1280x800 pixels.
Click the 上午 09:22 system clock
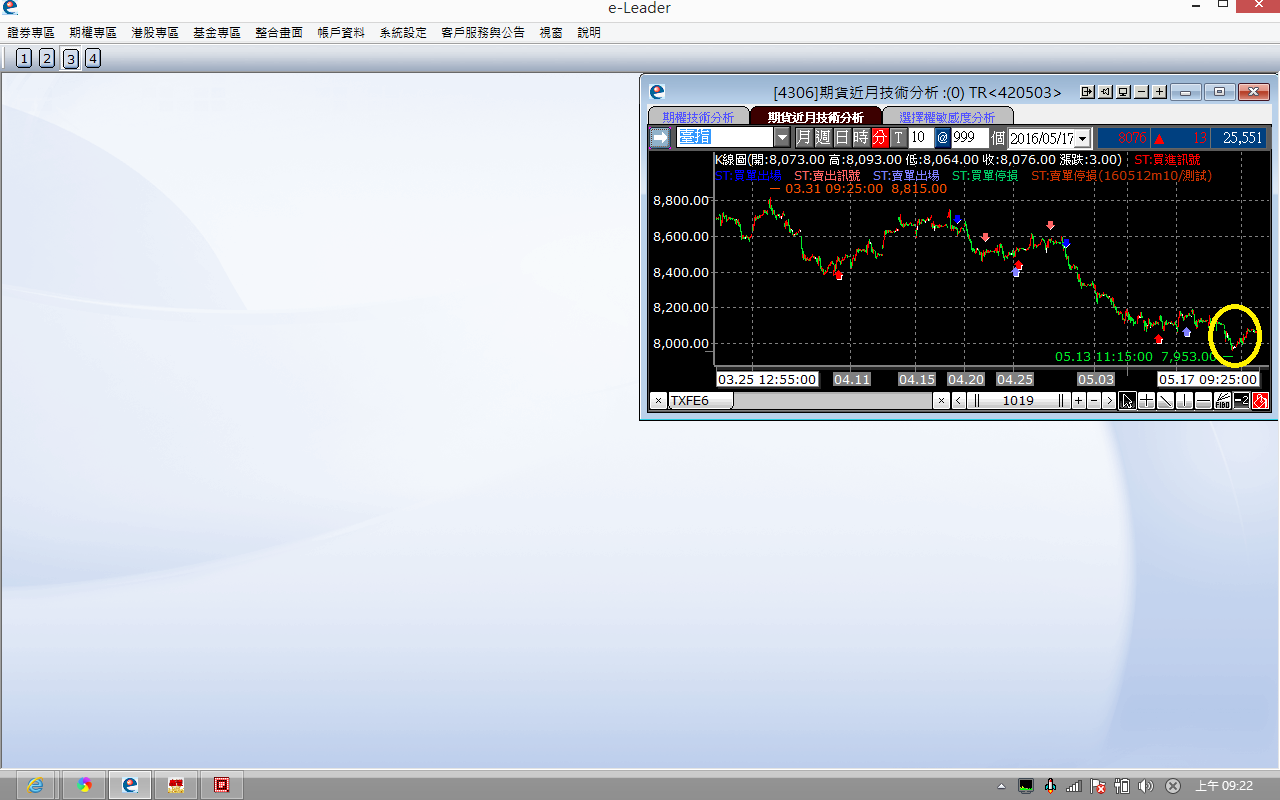1224,786
